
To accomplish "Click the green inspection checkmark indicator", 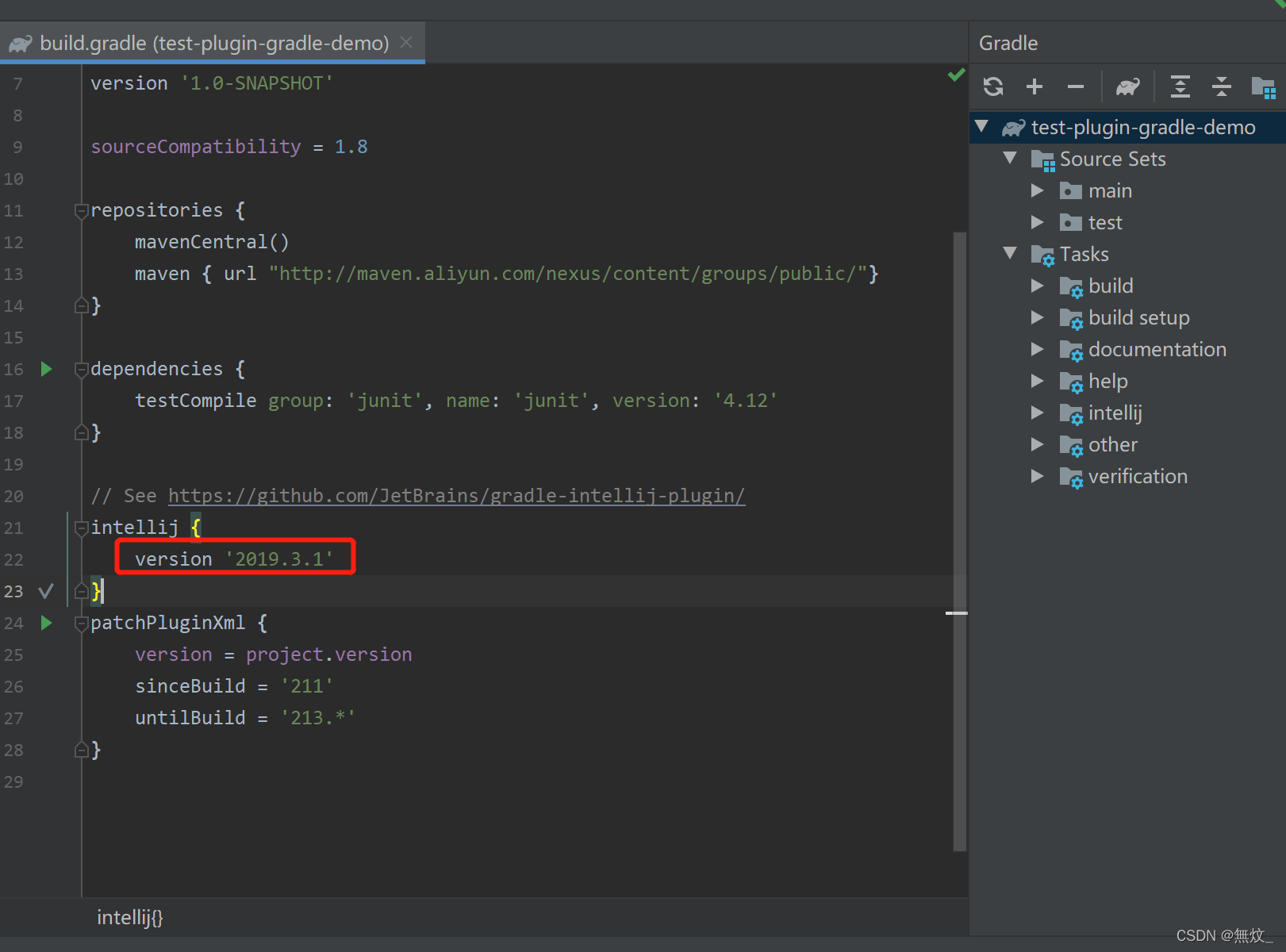I will [x=956, y=75].
